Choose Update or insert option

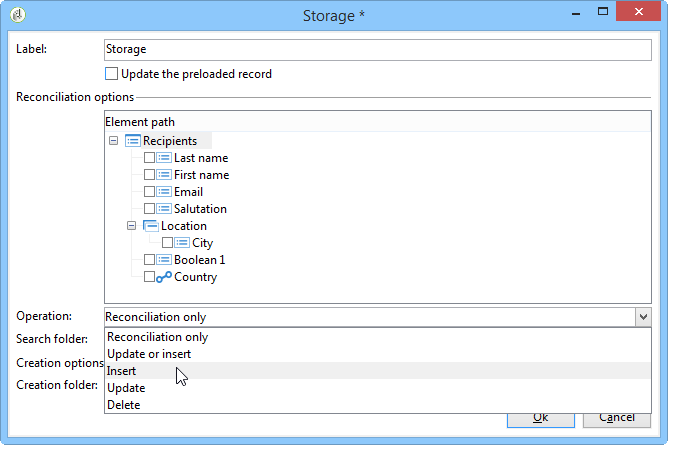[x=149, y=354]
